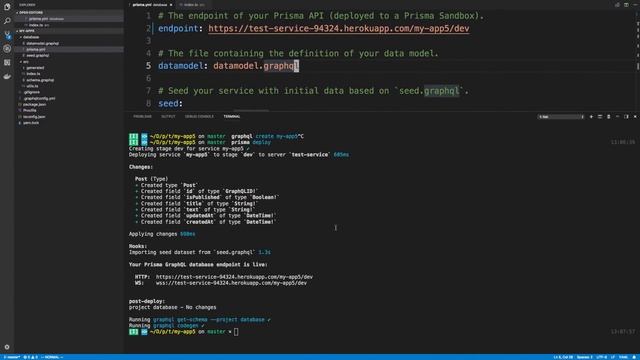Open the Source Control view
This screenshot has height=360, width=640.
tap(7, 35)
